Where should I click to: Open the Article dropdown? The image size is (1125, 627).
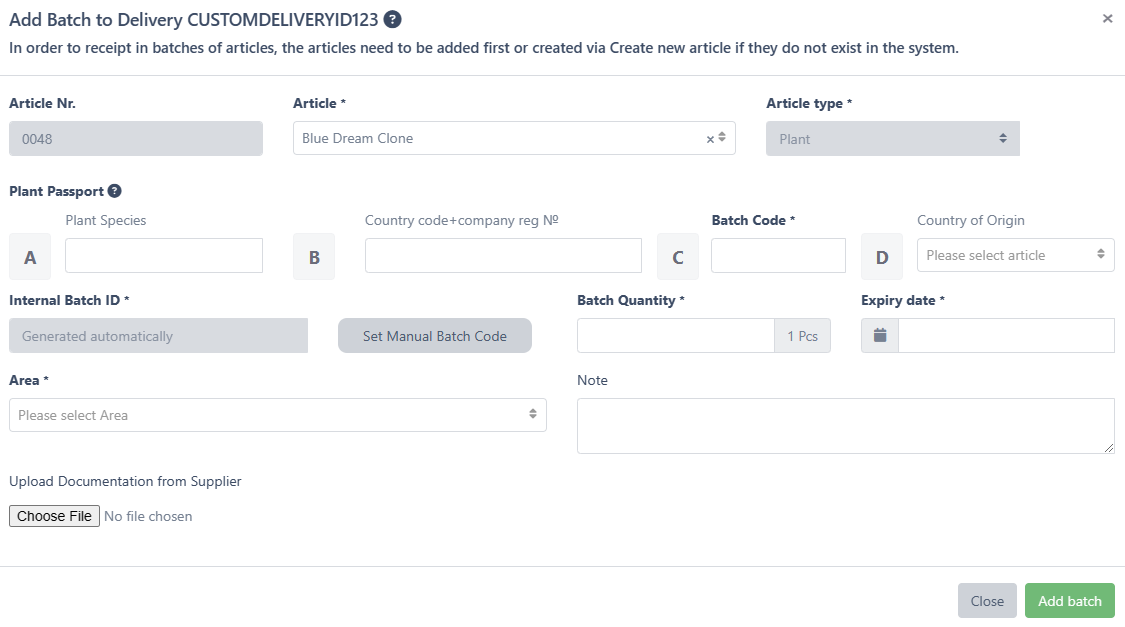click(x=500, y=138)
